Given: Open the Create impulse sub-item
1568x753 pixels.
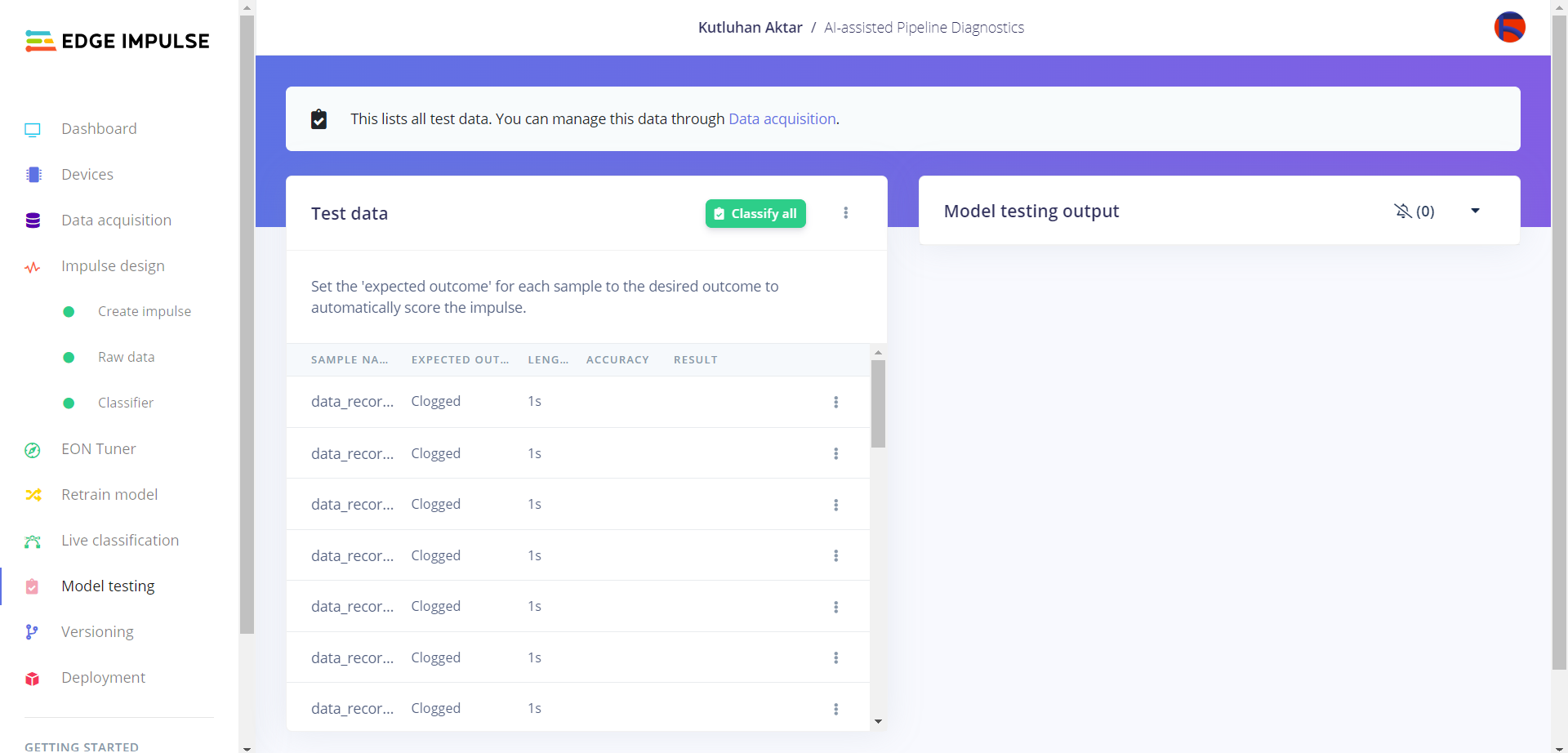Looking at the screenshot, I should [x=144, y=312].
